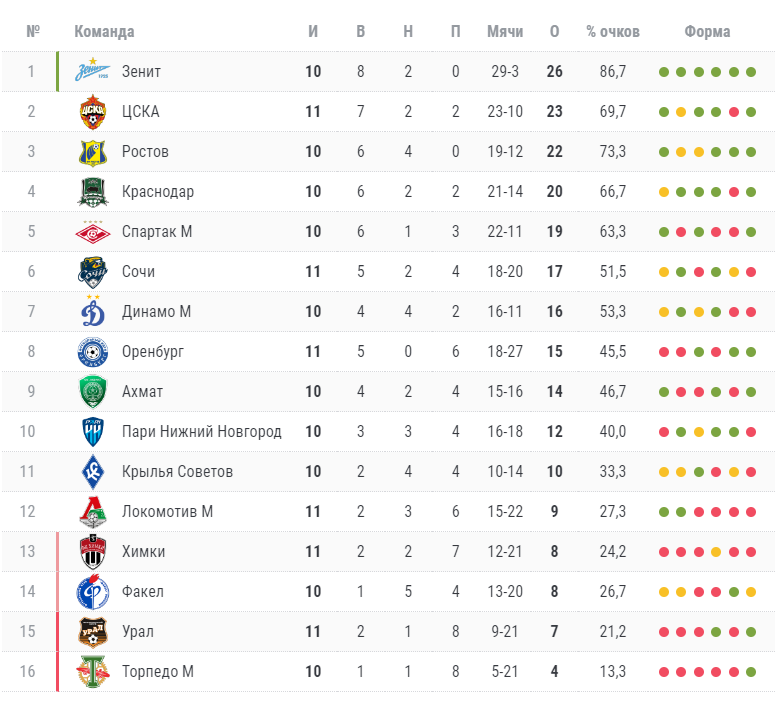Click Torpedo M's last green form dot
Screen dimensions: 784x707
click(751, 672)
